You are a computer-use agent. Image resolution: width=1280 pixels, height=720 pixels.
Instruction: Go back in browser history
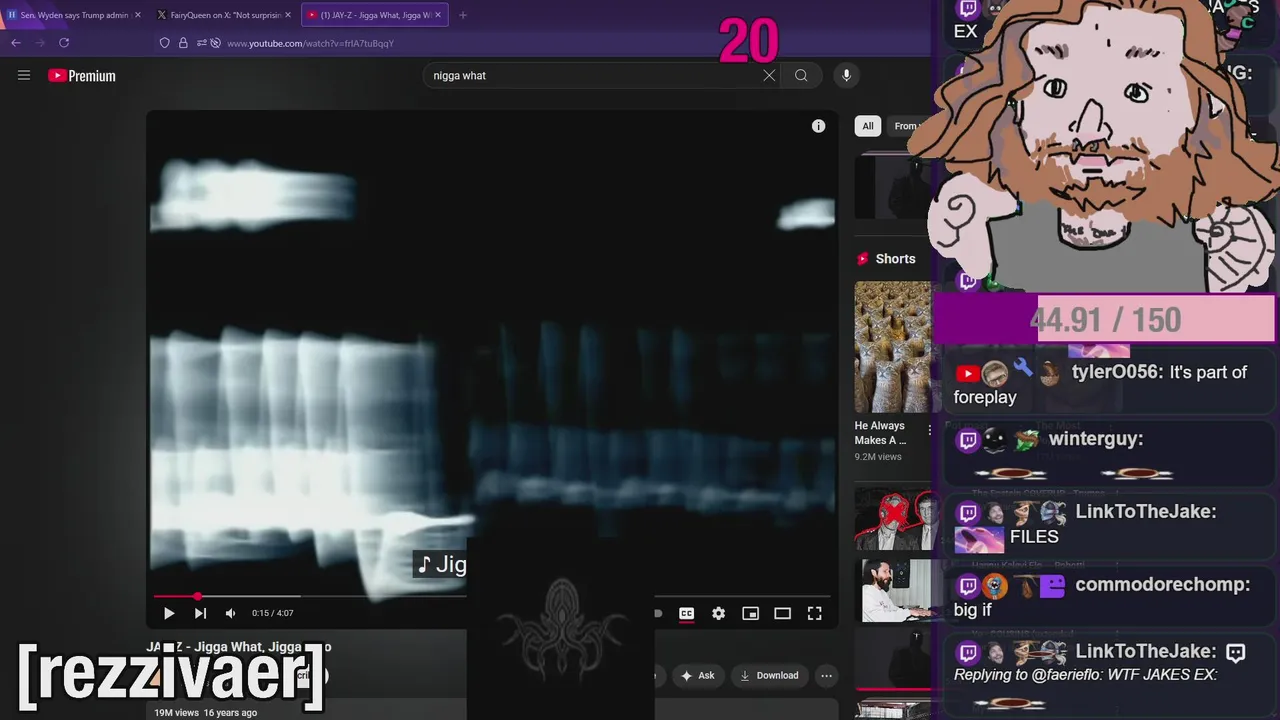16,43
